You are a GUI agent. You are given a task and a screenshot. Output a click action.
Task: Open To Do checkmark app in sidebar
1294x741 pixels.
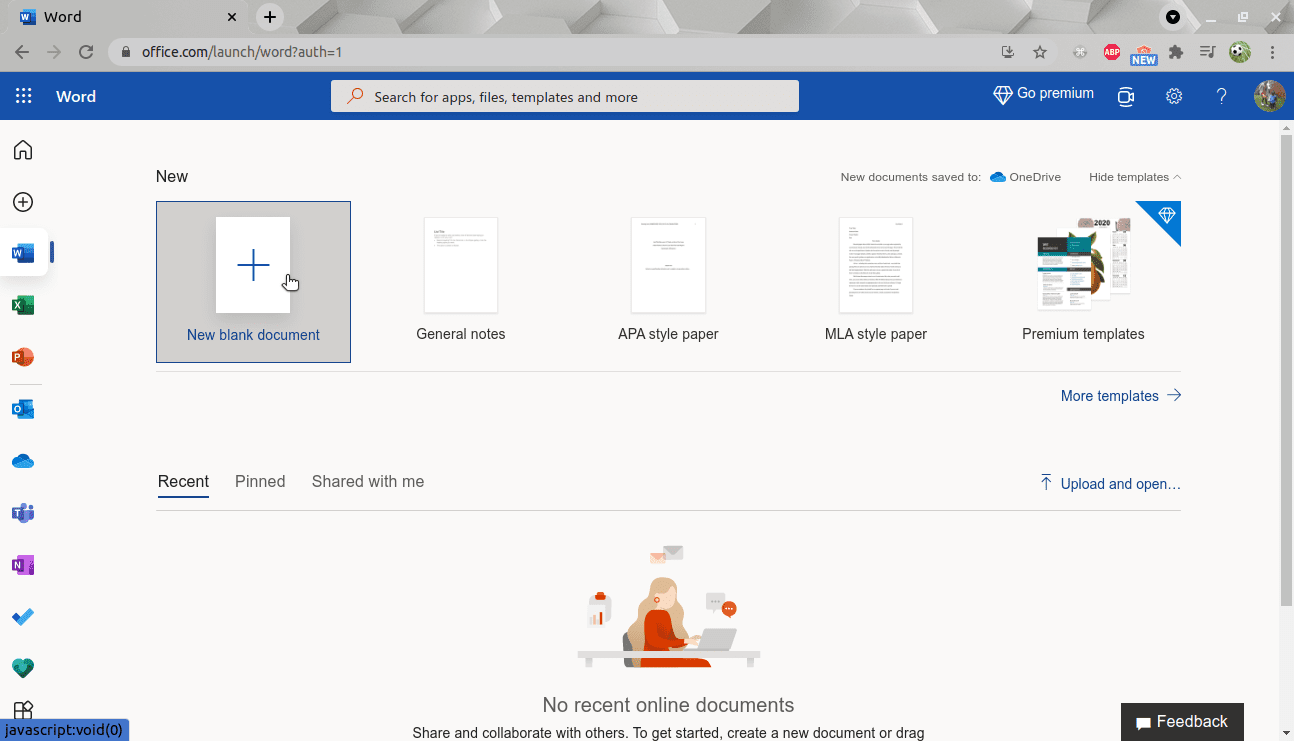[23, 617]
